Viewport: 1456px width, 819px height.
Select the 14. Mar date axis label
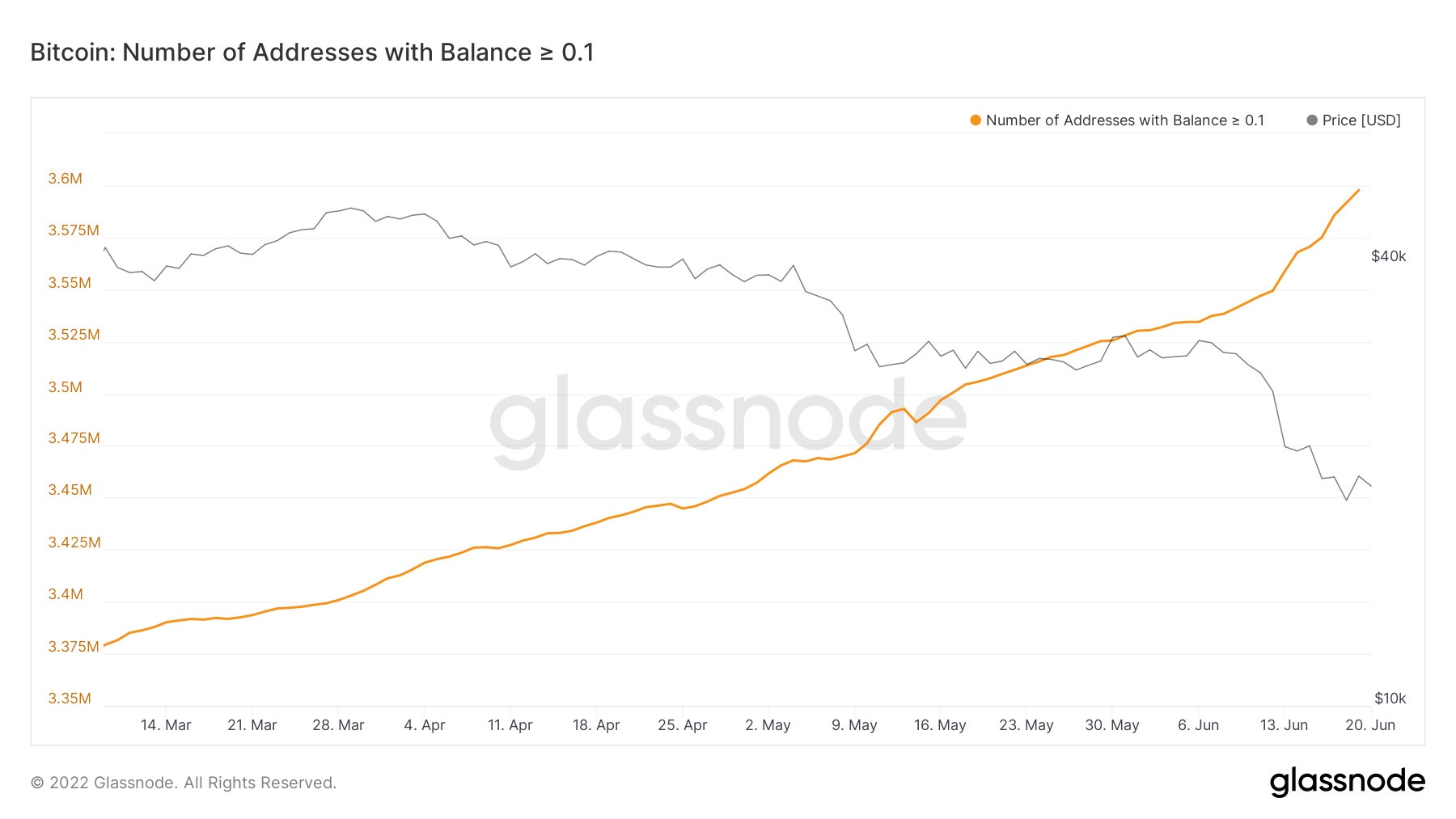(x=166, y=725)
